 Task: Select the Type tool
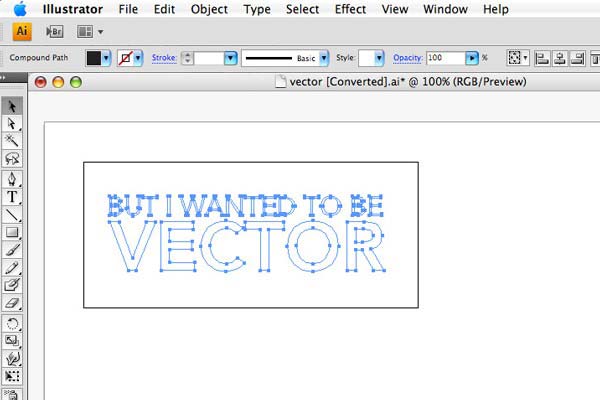[12, 197]
